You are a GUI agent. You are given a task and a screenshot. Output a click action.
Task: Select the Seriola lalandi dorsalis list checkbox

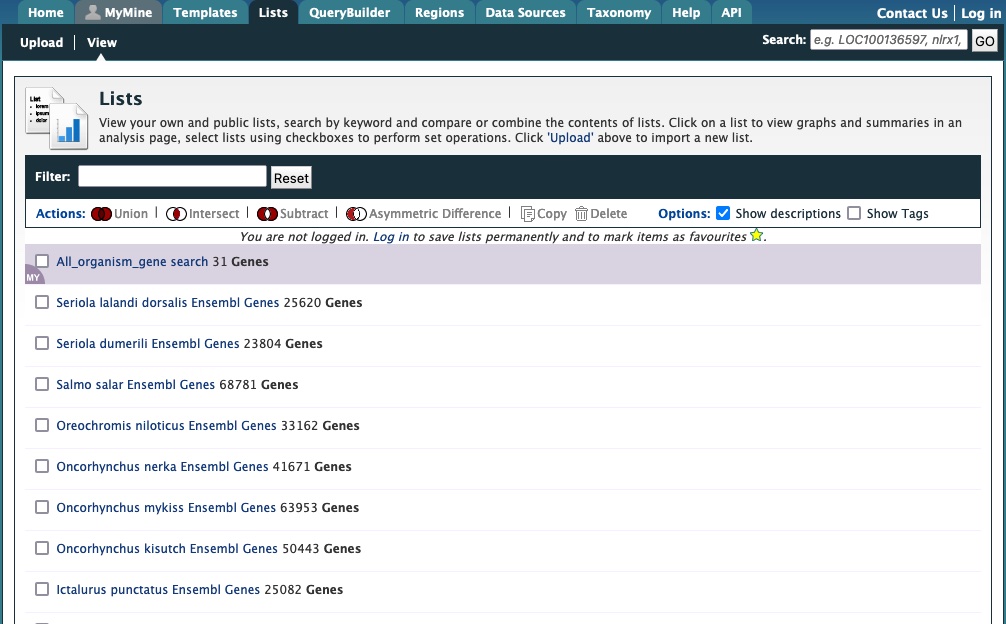coord(42,302)
